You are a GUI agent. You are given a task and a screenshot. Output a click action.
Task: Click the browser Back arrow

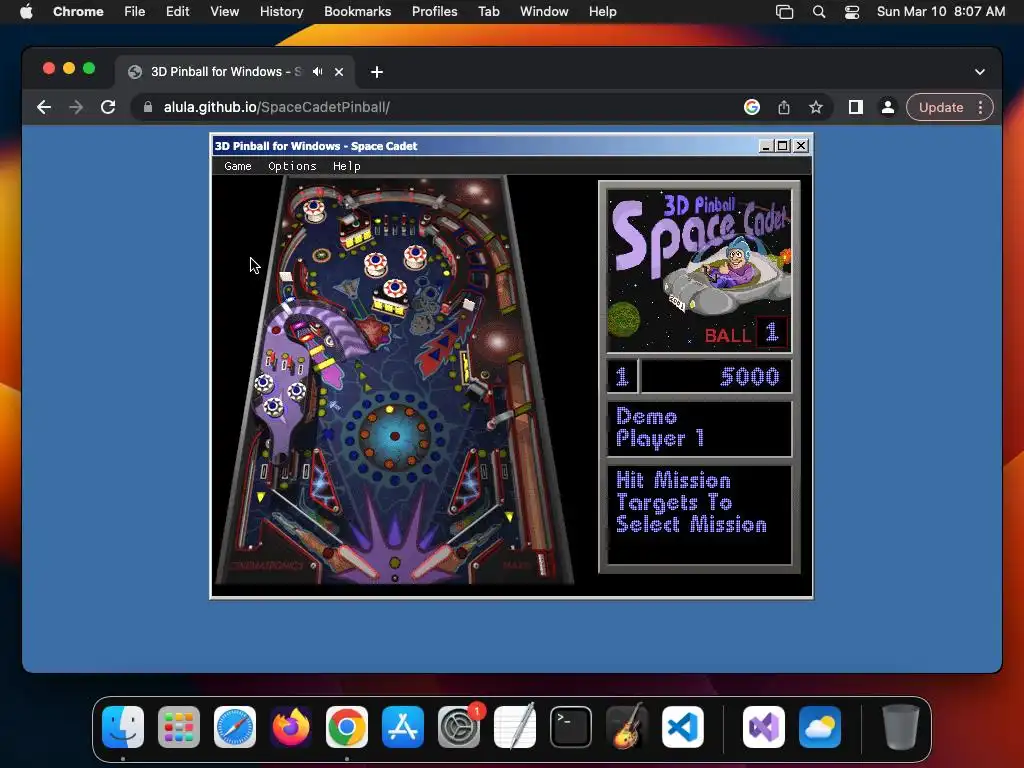[x=44, y=107]
